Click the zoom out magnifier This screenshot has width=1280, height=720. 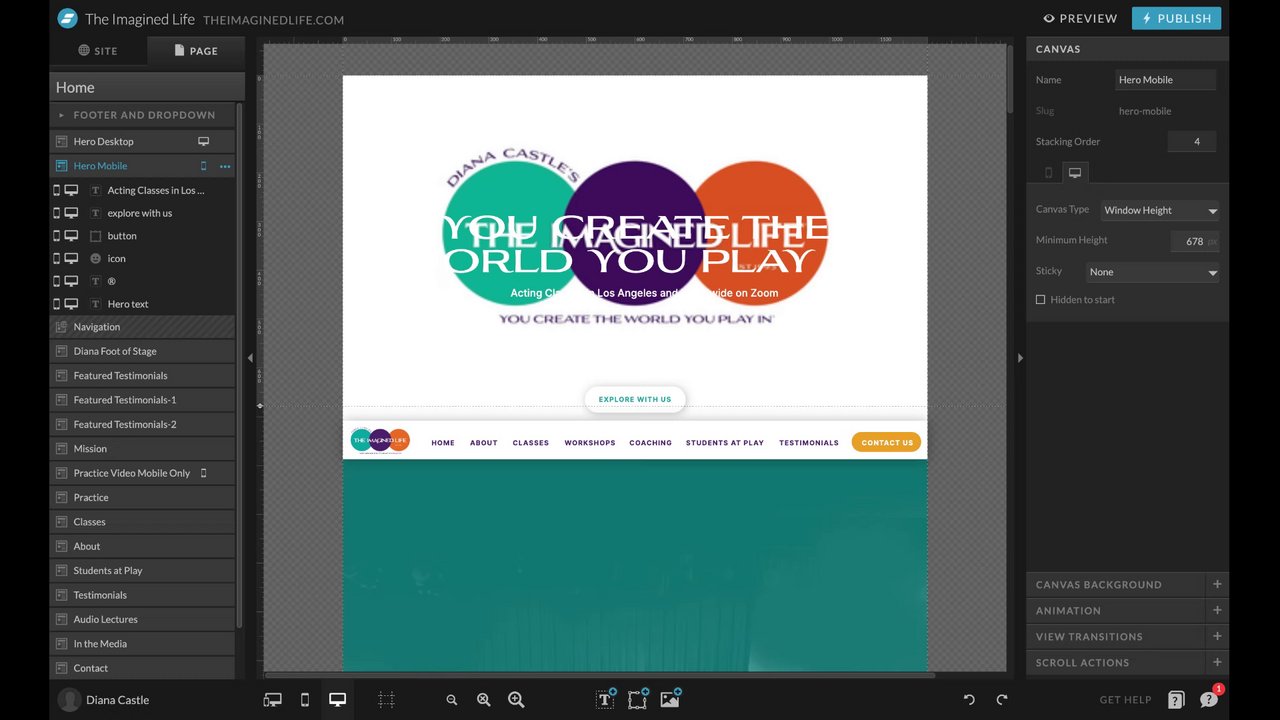point(452,700)
